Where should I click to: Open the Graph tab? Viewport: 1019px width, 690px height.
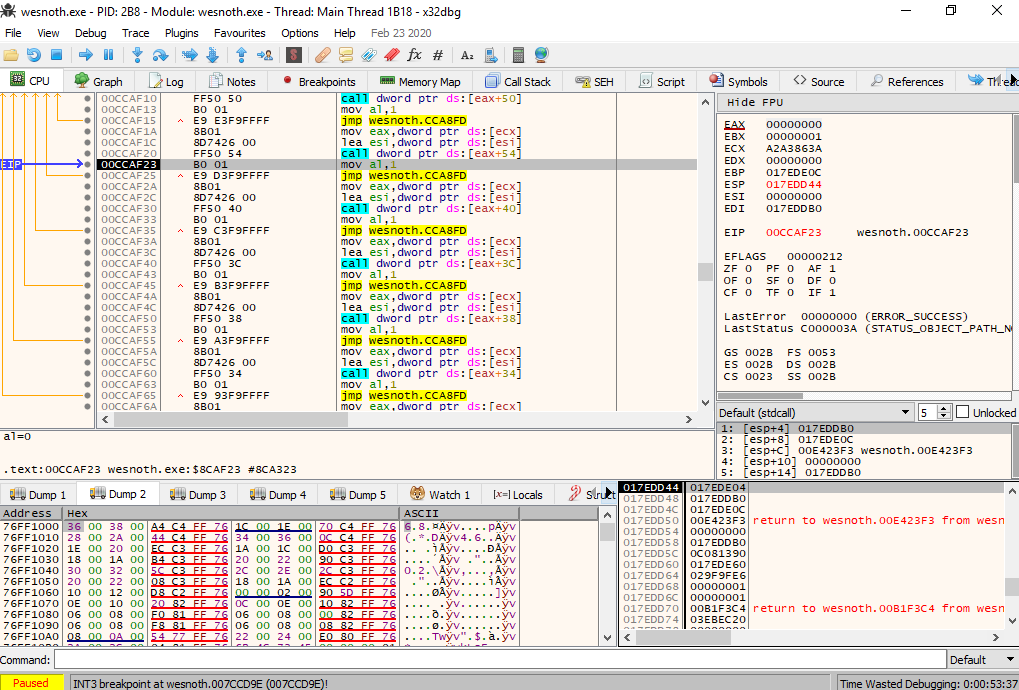(99, 81)
